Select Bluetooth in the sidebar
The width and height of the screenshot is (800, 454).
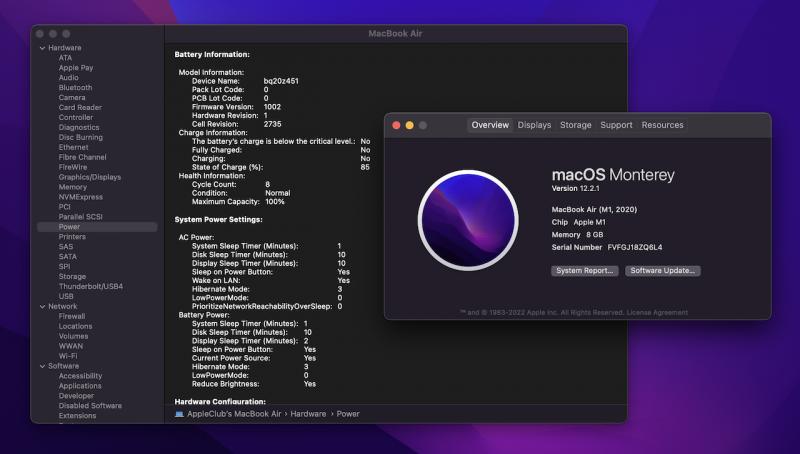click(x=75, y=88)
